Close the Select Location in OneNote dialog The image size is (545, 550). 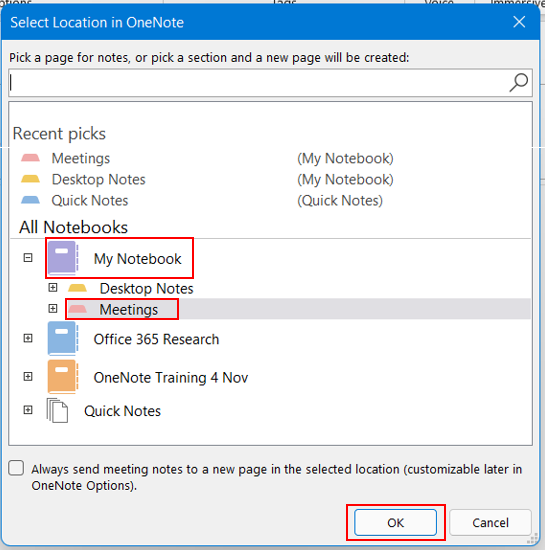pos(519,22)
